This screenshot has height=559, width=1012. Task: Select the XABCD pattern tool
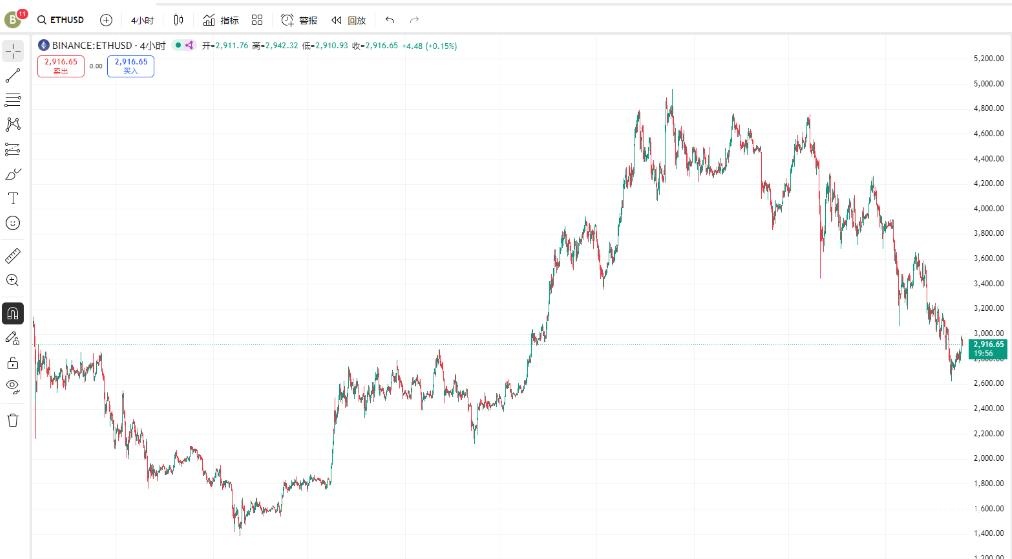(13, 124)
